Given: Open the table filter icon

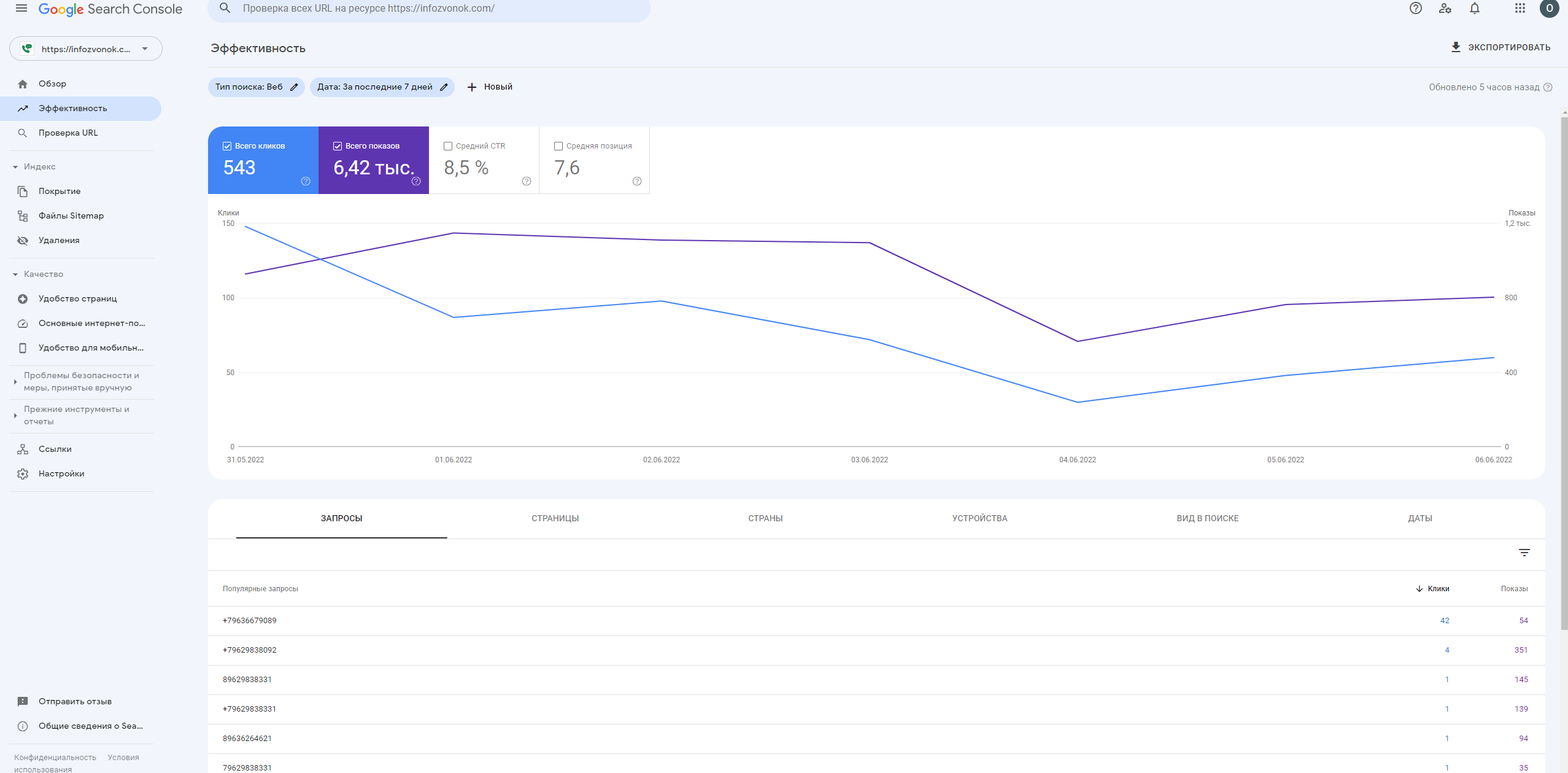Looking at the screenshot, I should pyautogui.click(x=1524, y=553).
